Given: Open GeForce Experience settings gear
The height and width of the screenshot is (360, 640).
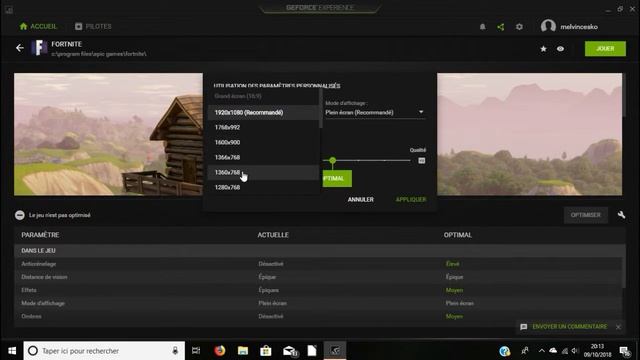Looking at the screenshot, I should tap(519, 27).
